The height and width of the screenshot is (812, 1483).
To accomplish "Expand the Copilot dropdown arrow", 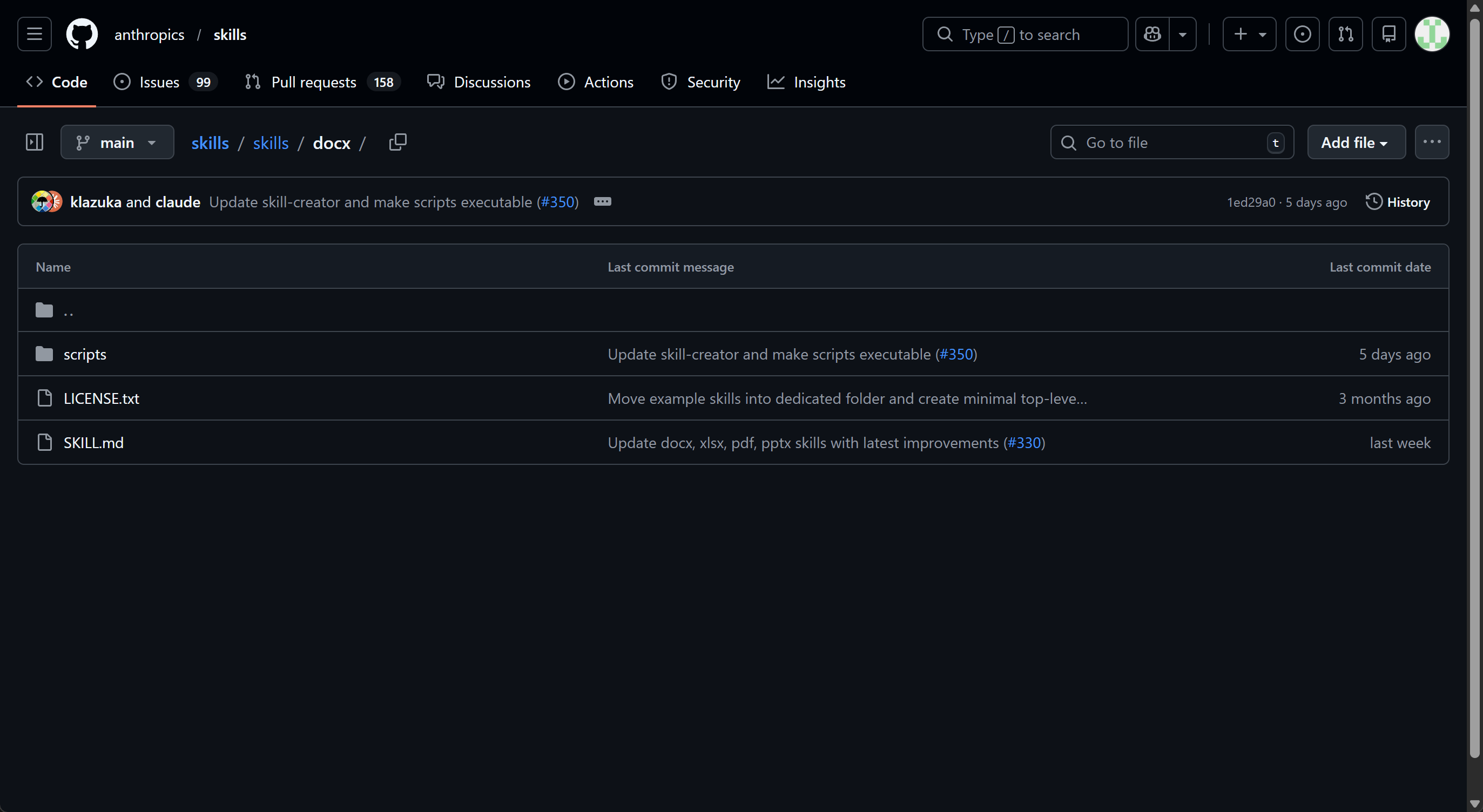I will pos(1183,34).
